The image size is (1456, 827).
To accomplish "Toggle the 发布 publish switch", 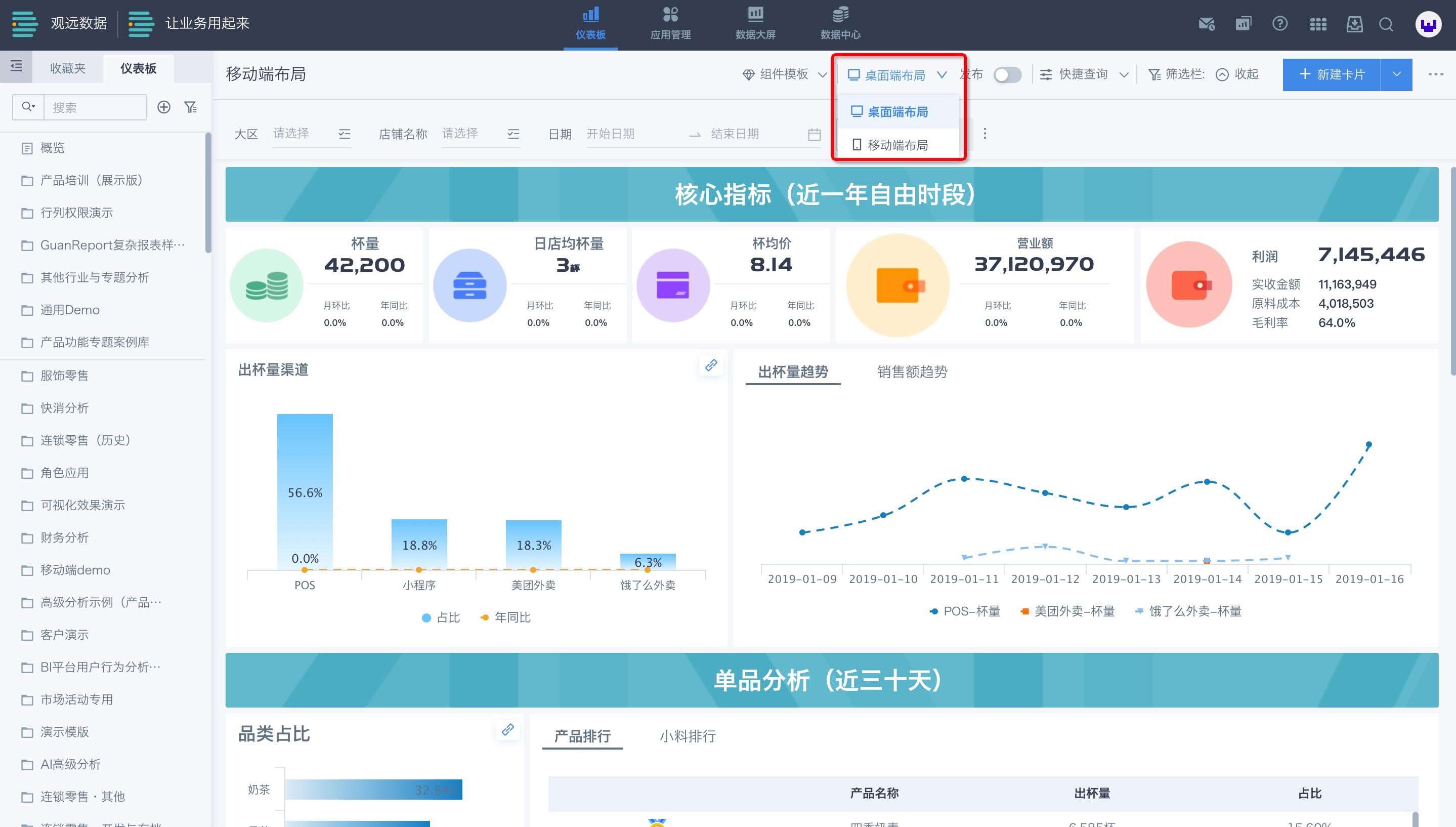I will pyautogui.click(x=1008, y=75).
